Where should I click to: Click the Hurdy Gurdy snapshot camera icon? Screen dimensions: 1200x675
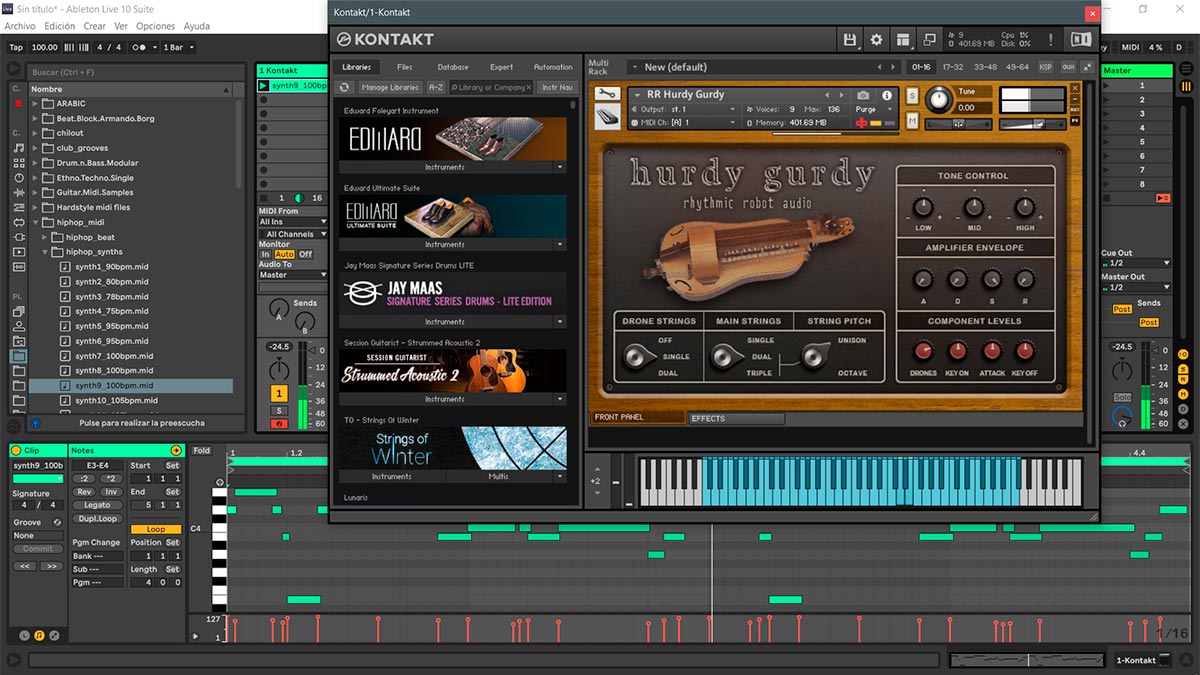[863, 95]
